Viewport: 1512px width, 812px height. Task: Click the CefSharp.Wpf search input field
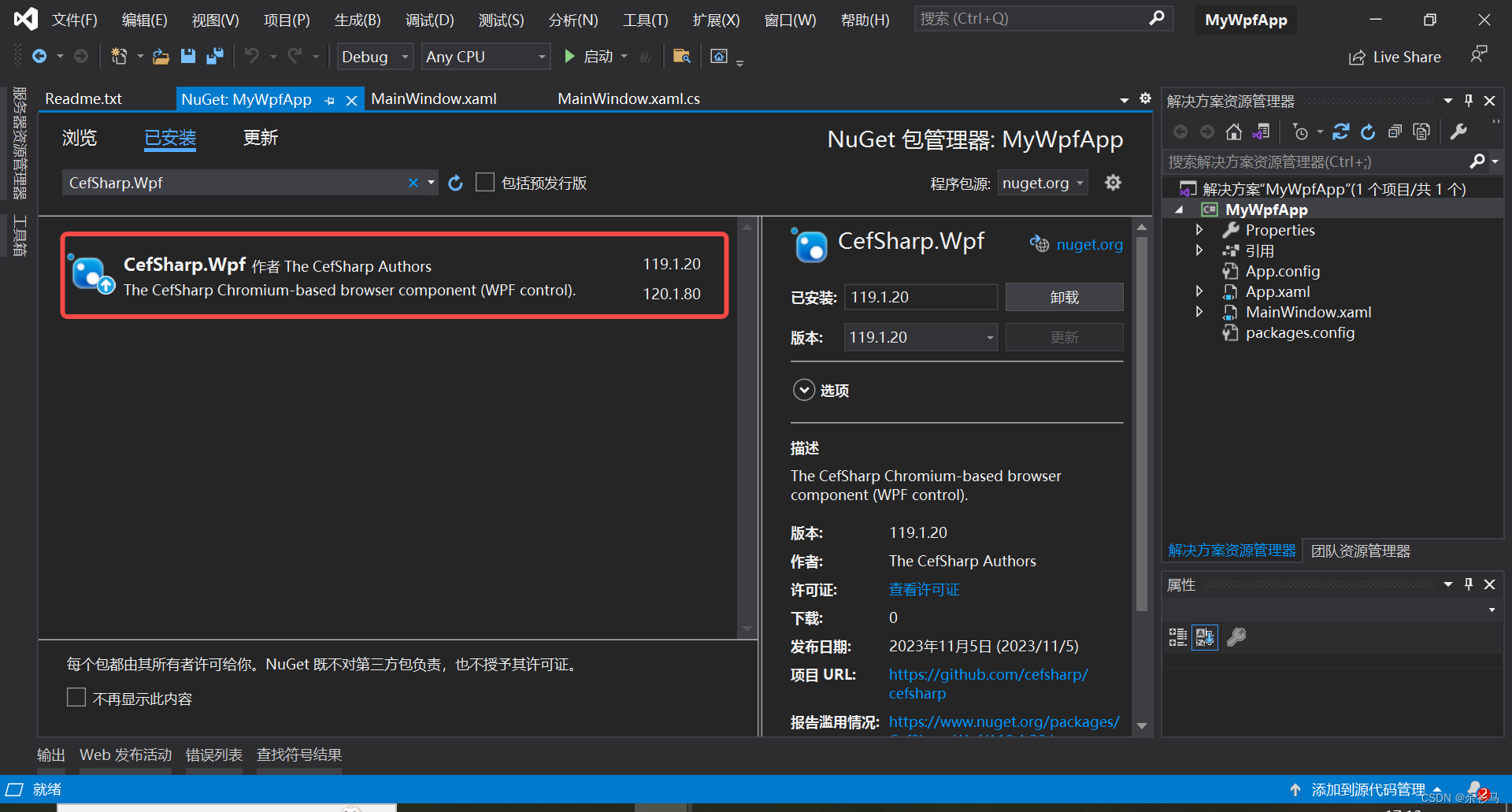click(x=236, y=182)
